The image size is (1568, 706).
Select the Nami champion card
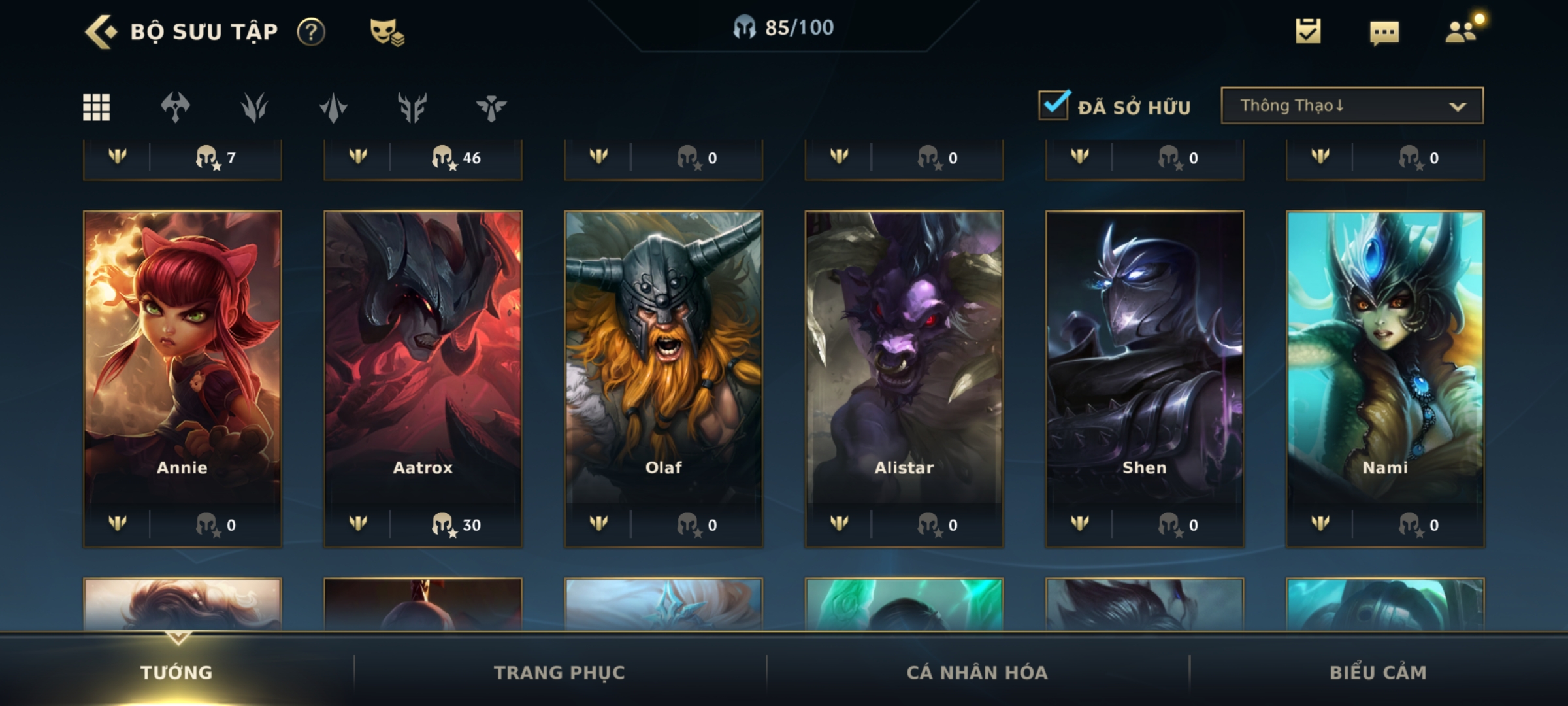tap(1385, 378)
